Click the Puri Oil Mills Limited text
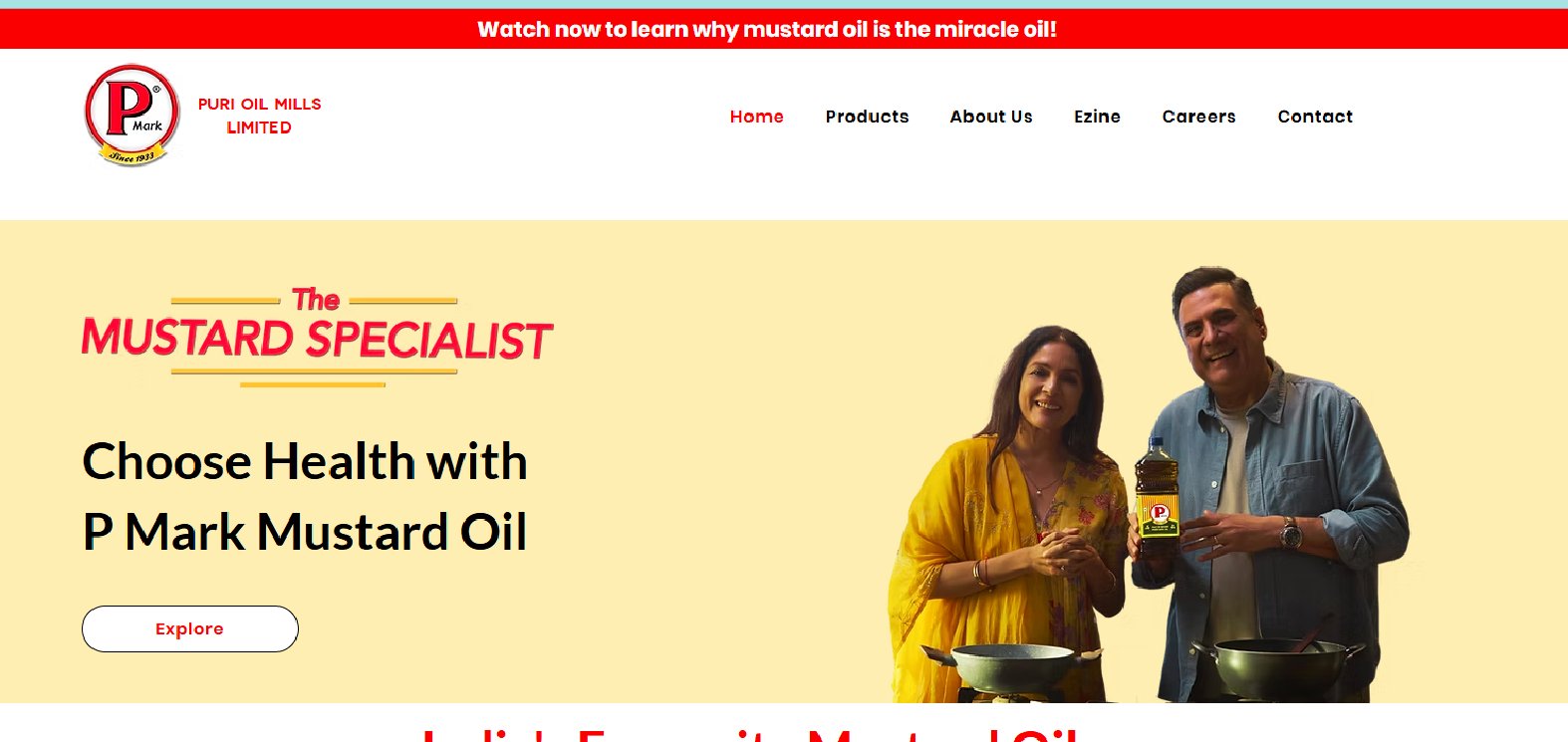Screen dimensions: 1568x742 coord(259,116)
